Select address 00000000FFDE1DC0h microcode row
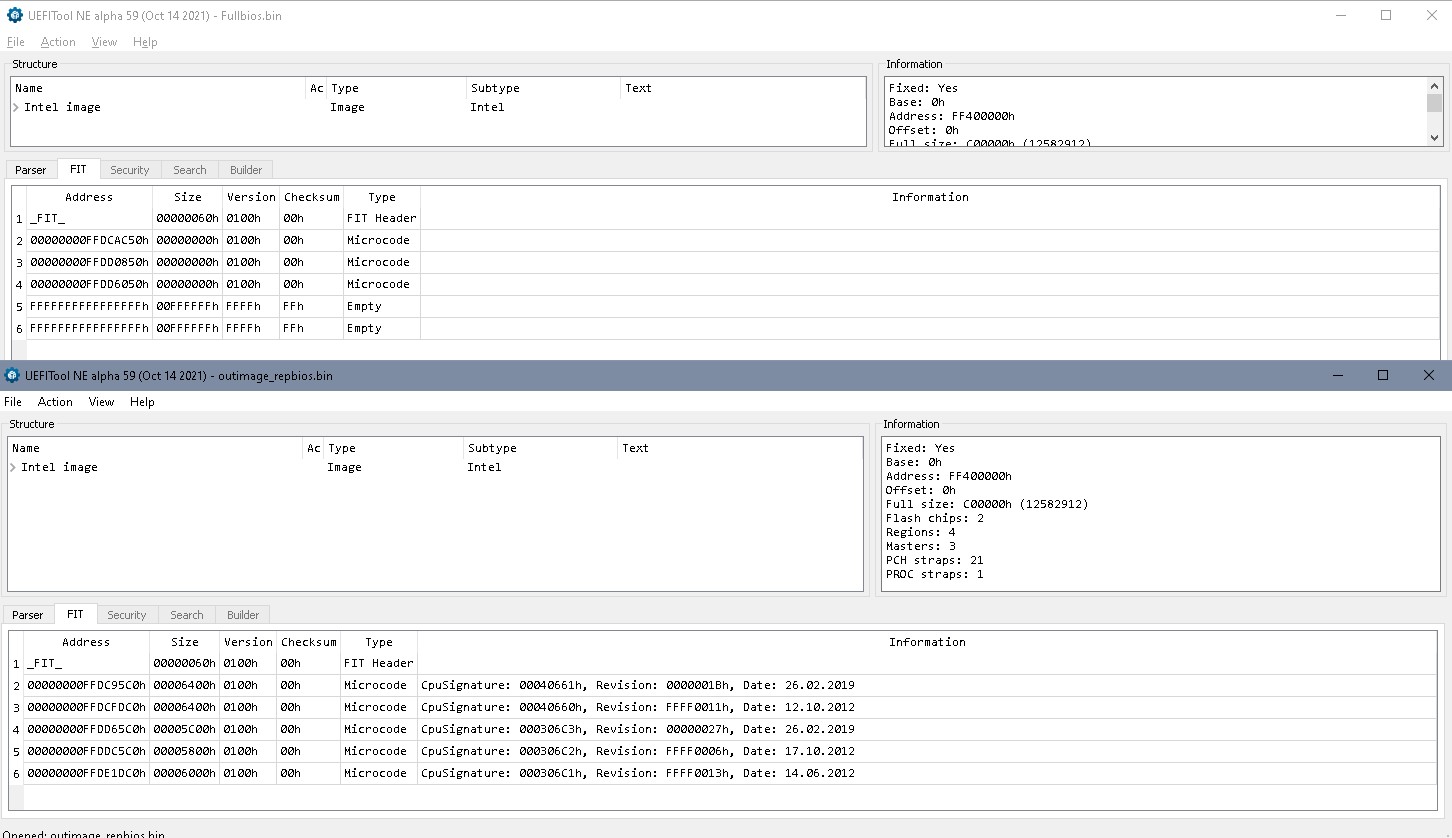This screenshot has height=838, width=1452. pyautogui.click(x=86, y=773)
